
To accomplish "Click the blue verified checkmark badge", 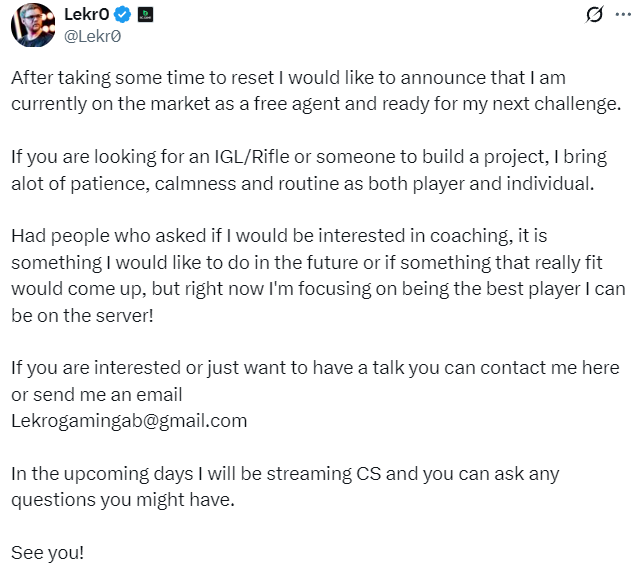I will (122, 15).
